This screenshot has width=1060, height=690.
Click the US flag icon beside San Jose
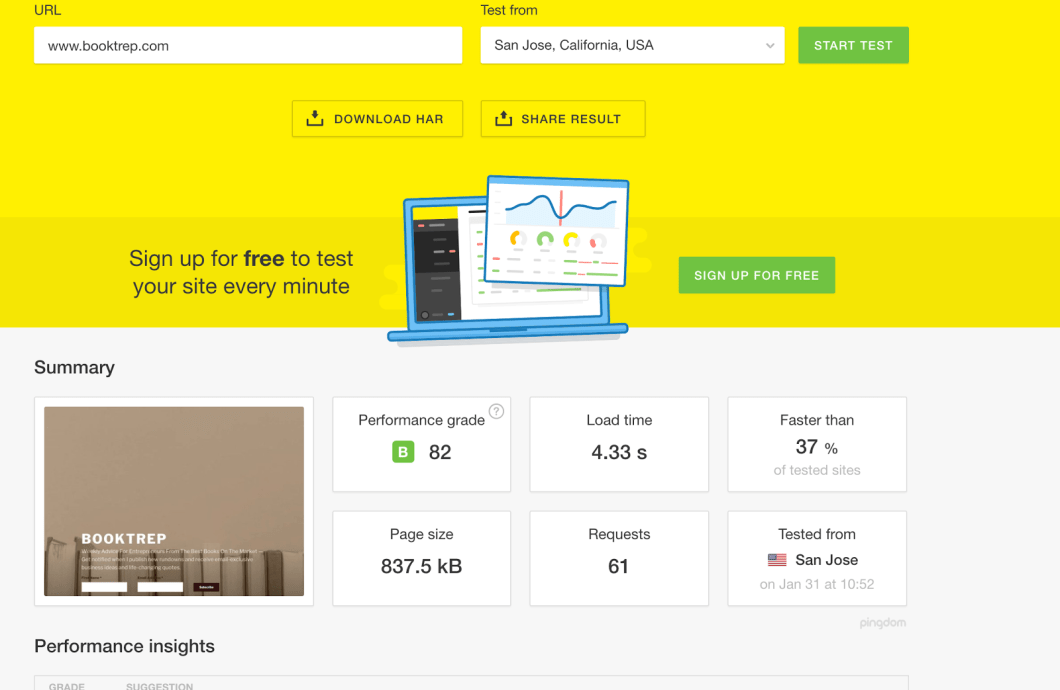click(x=777, y=560)
